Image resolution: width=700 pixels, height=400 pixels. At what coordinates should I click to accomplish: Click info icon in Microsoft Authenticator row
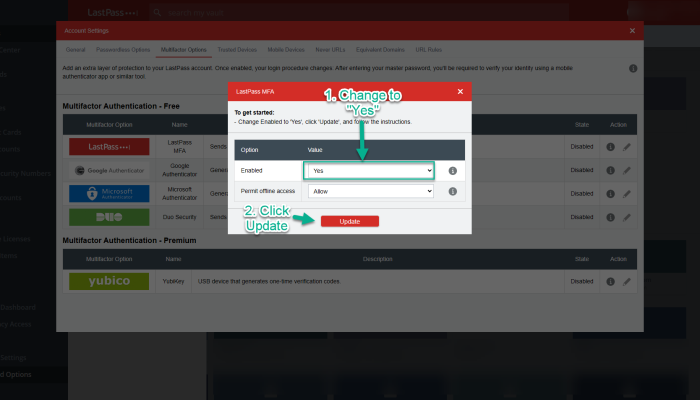coord(610,194)
